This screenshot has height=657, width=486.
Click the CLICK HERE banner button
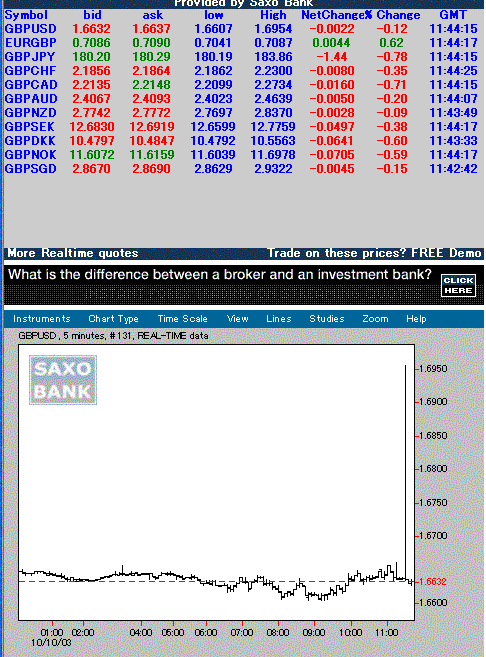[458, 285]
